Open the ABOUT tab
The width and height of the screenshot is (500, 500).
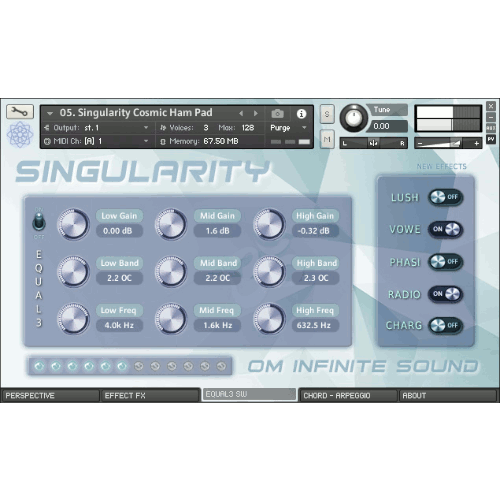point(448,396)
